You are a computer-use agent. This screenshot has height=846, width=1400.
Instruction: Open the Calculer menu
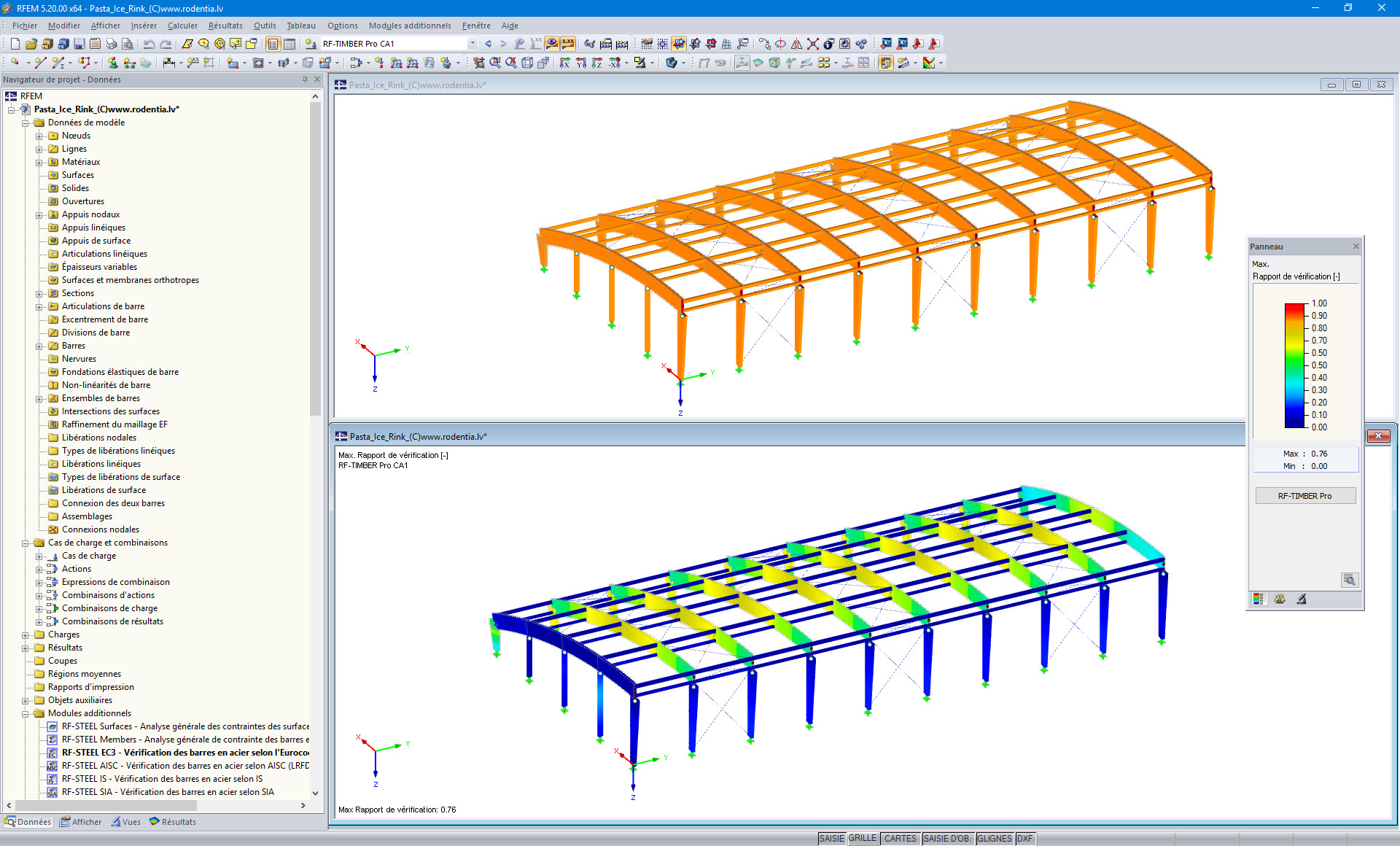pyautogui.click(x=182, y=26)
